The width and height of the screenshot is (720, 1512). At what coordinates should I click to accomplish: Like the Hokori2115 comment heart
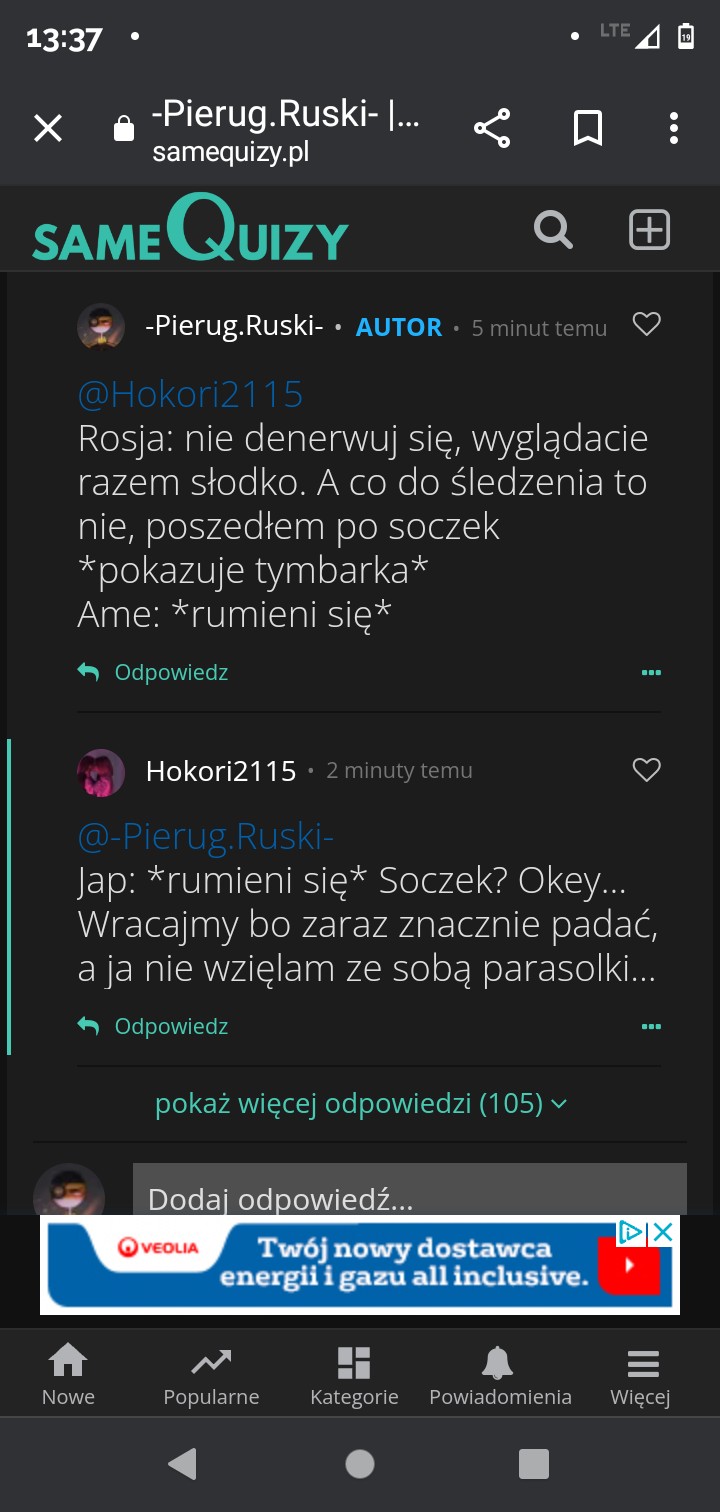pyautogui.click(x=647, y=770)
